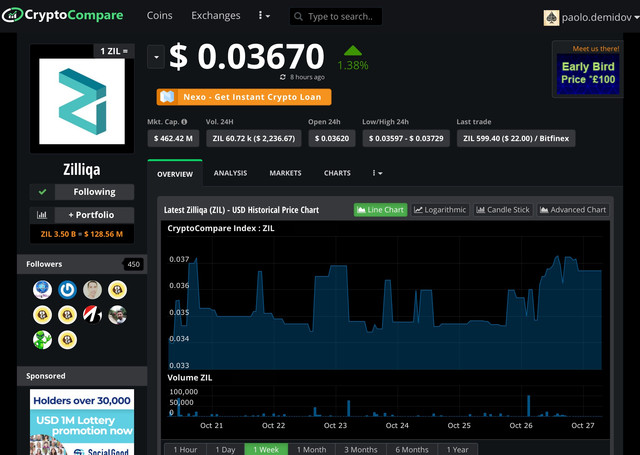Click the red and white follower avatar

click(x=92, y=315)
